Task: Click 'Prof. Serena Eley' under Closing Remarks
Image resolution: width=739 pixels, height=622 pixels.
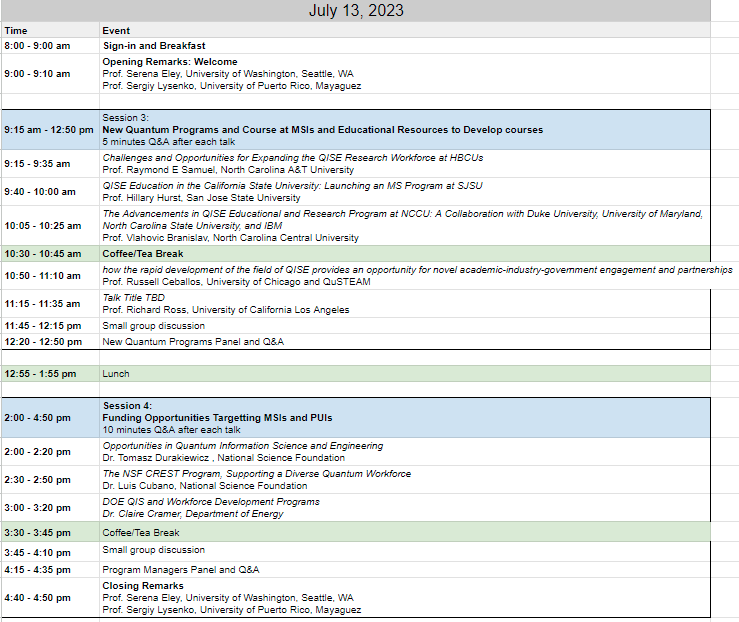Action: coord(228,597)
